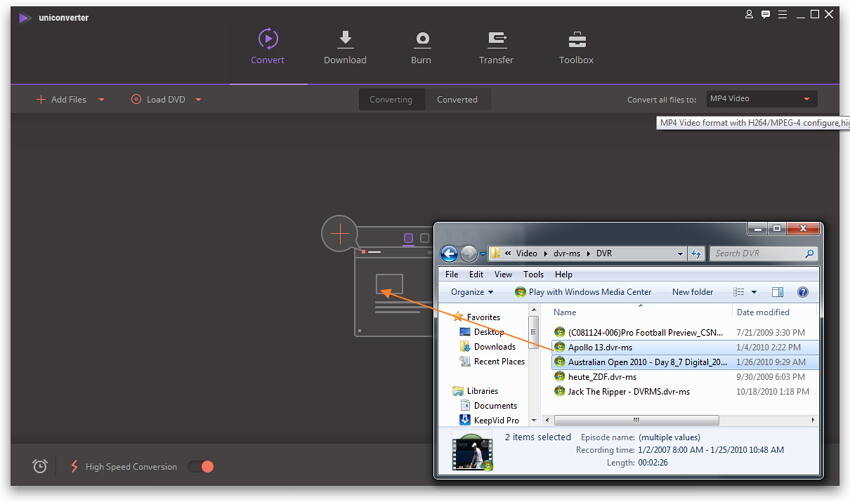Open the Convert section icon

pos(268,39)
